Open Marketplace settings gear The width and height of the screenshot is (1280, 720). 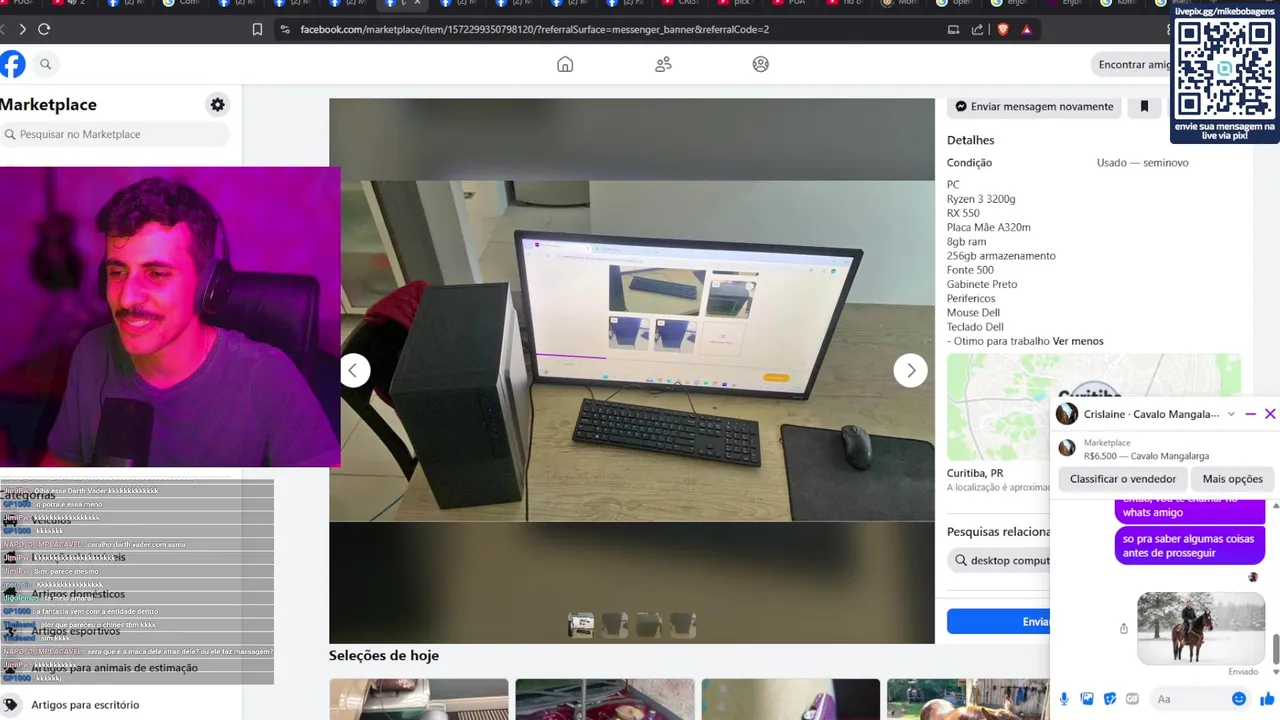(217, 104)
